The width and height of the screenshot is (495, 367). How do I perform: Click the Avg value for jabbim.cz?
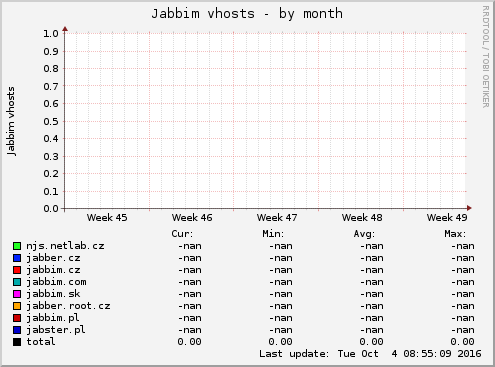(x=372, y=270)
